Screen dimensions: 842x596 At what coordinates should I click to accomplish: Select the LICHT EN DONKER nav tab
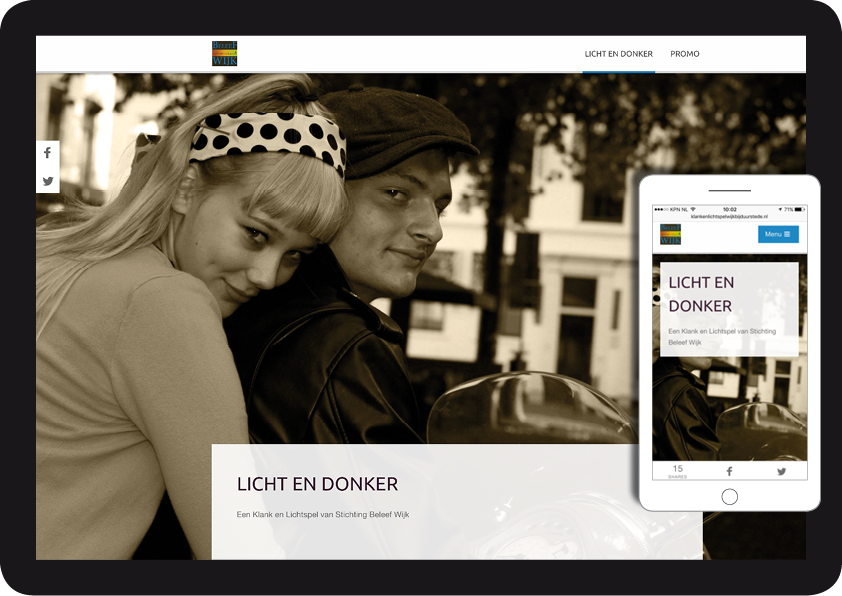tap(618, 54)
